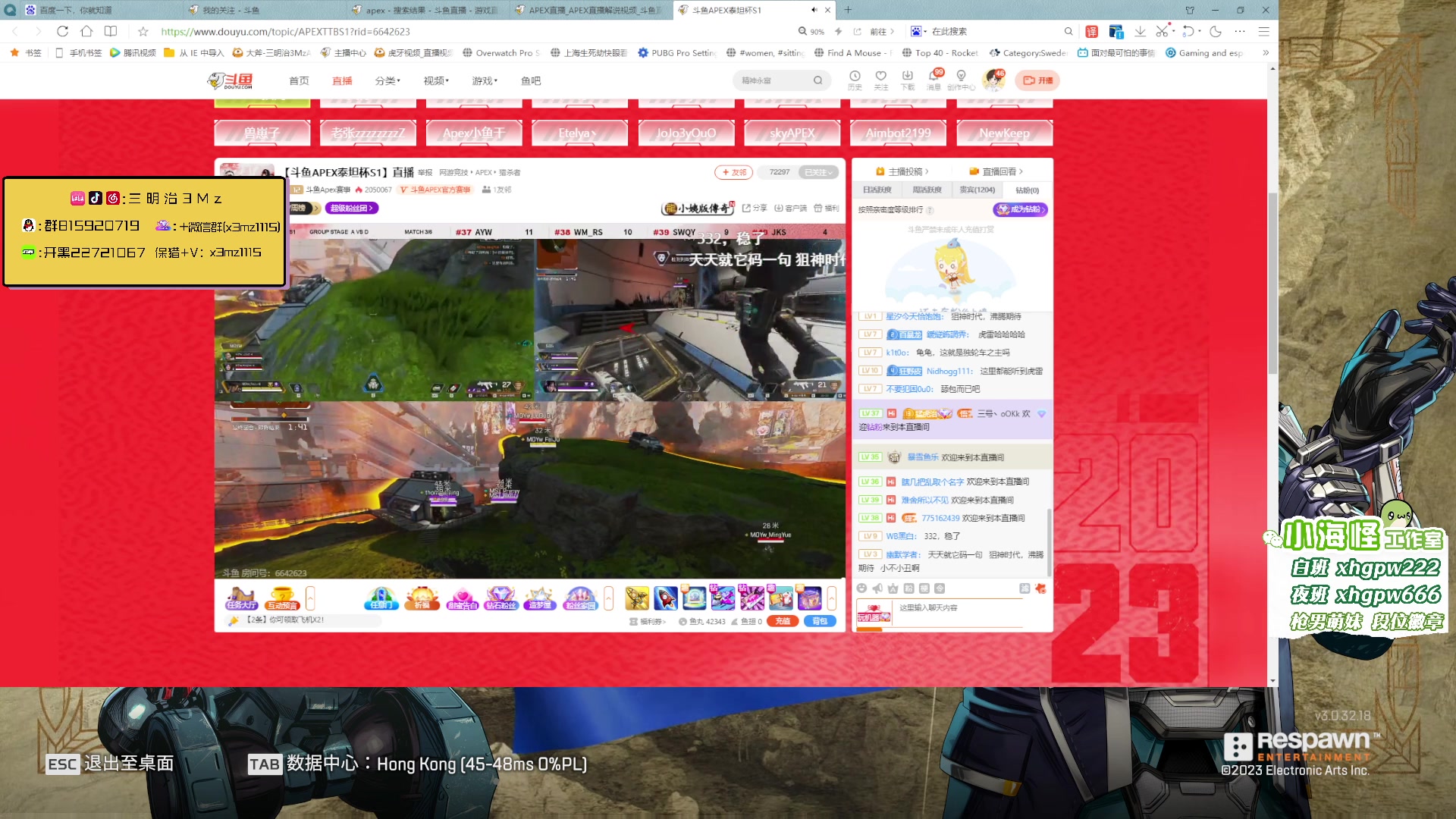Open browser hamburger main menu
Viewport: 1456px width, 819px height.
pyautogui.click(x=1264, y=31)
